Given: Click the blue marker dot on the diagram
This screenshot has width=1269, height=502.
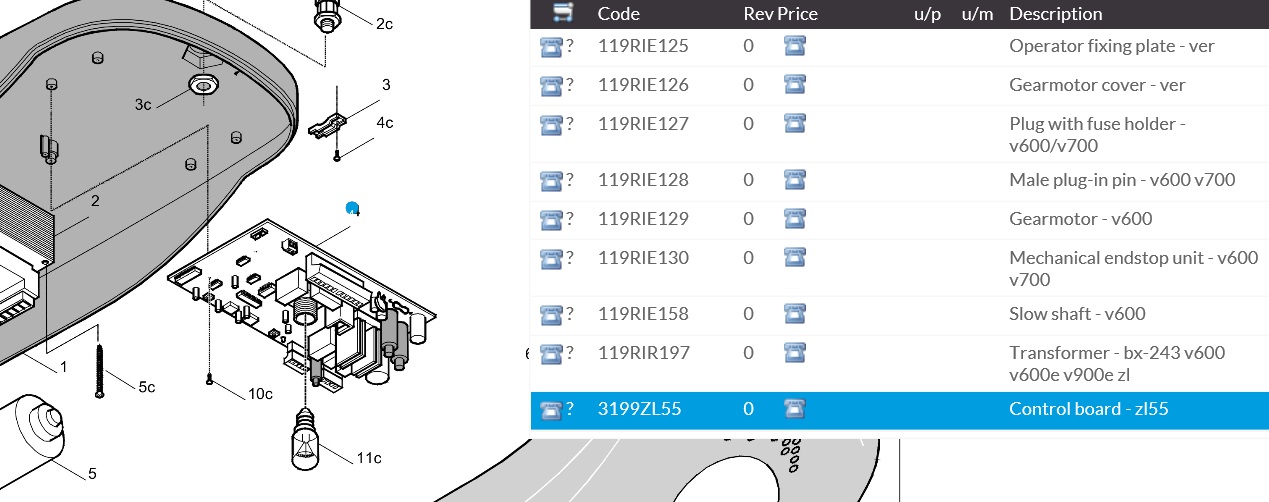Looking at the screenshot, I should (352, 208).
